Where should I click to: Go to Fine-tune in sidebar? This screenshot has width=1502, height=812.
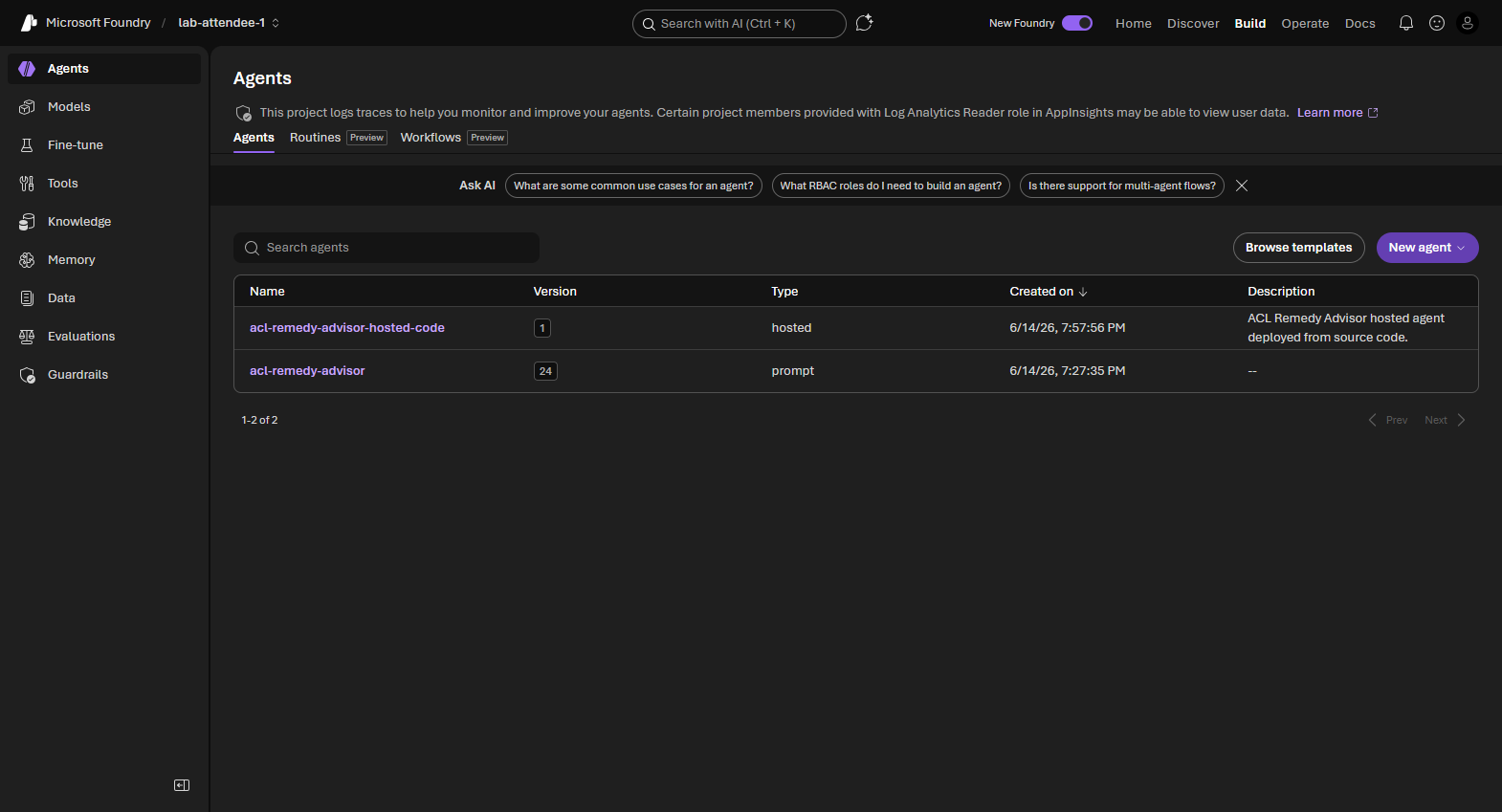[x=104, y=145]
